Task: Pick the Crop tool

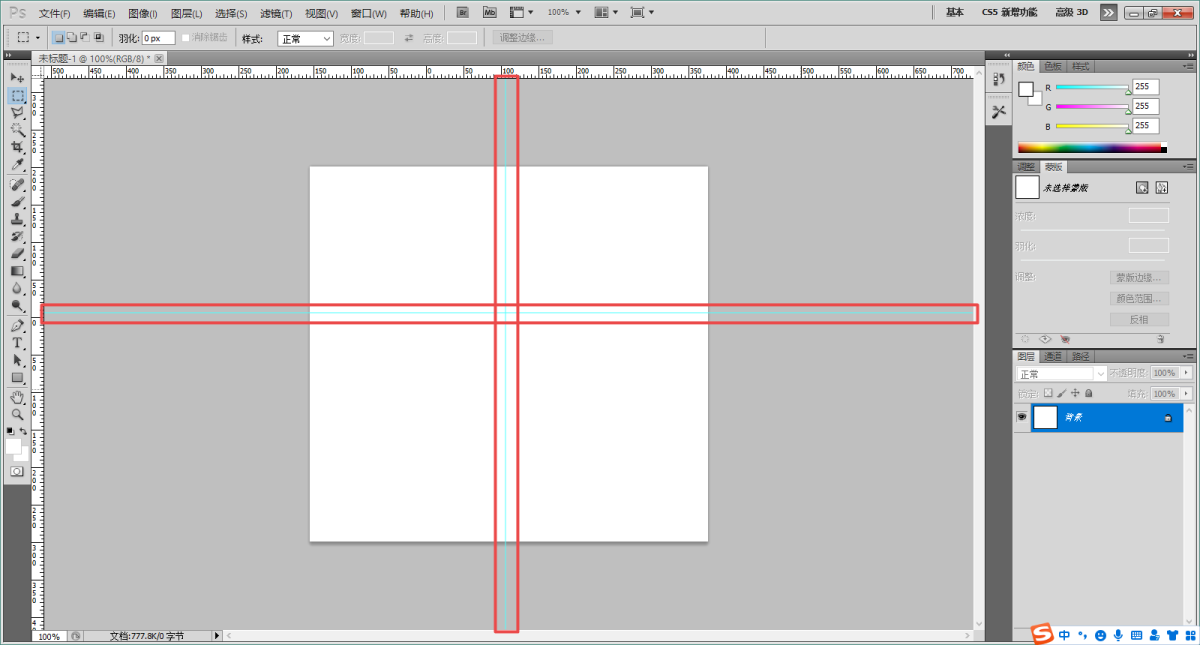Action: (17, 147)
